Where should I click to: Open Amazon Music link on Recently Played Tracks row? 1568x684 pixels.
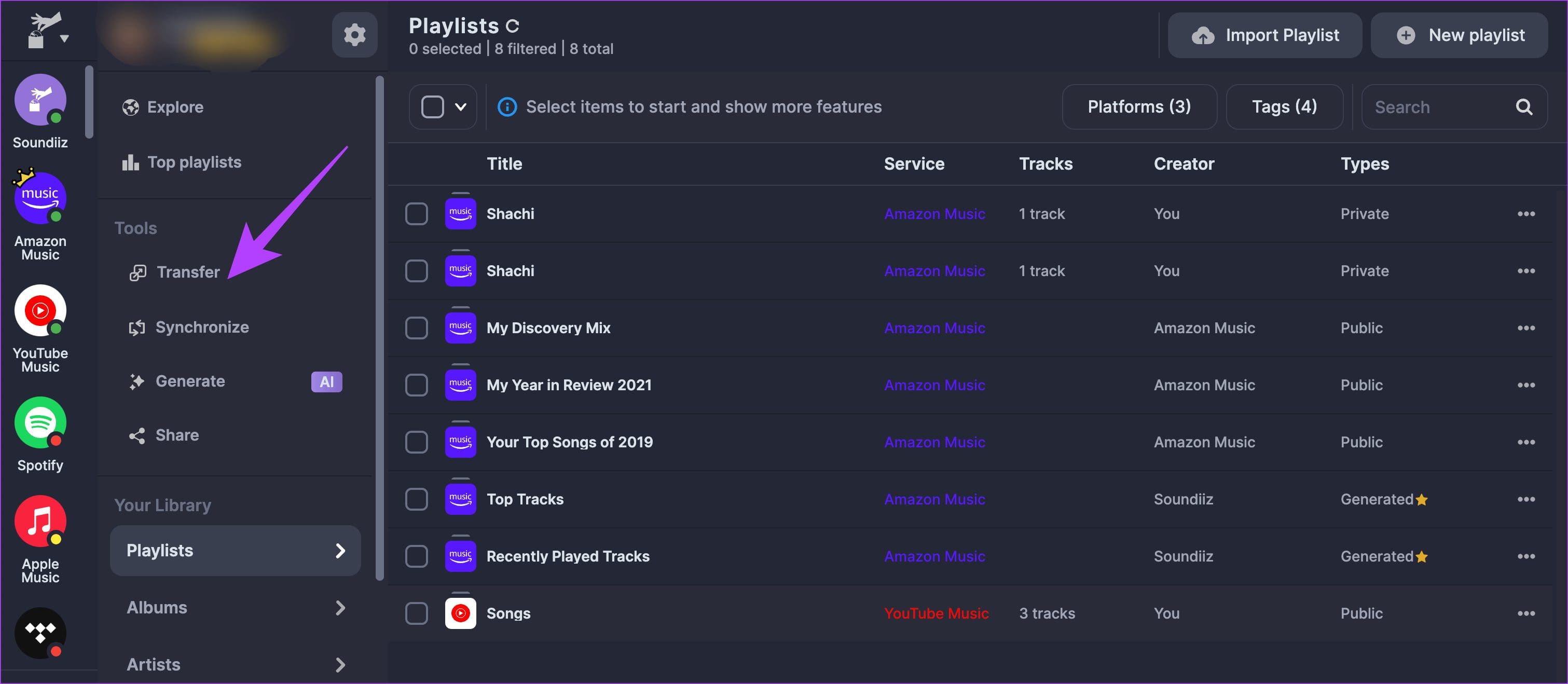934,557
